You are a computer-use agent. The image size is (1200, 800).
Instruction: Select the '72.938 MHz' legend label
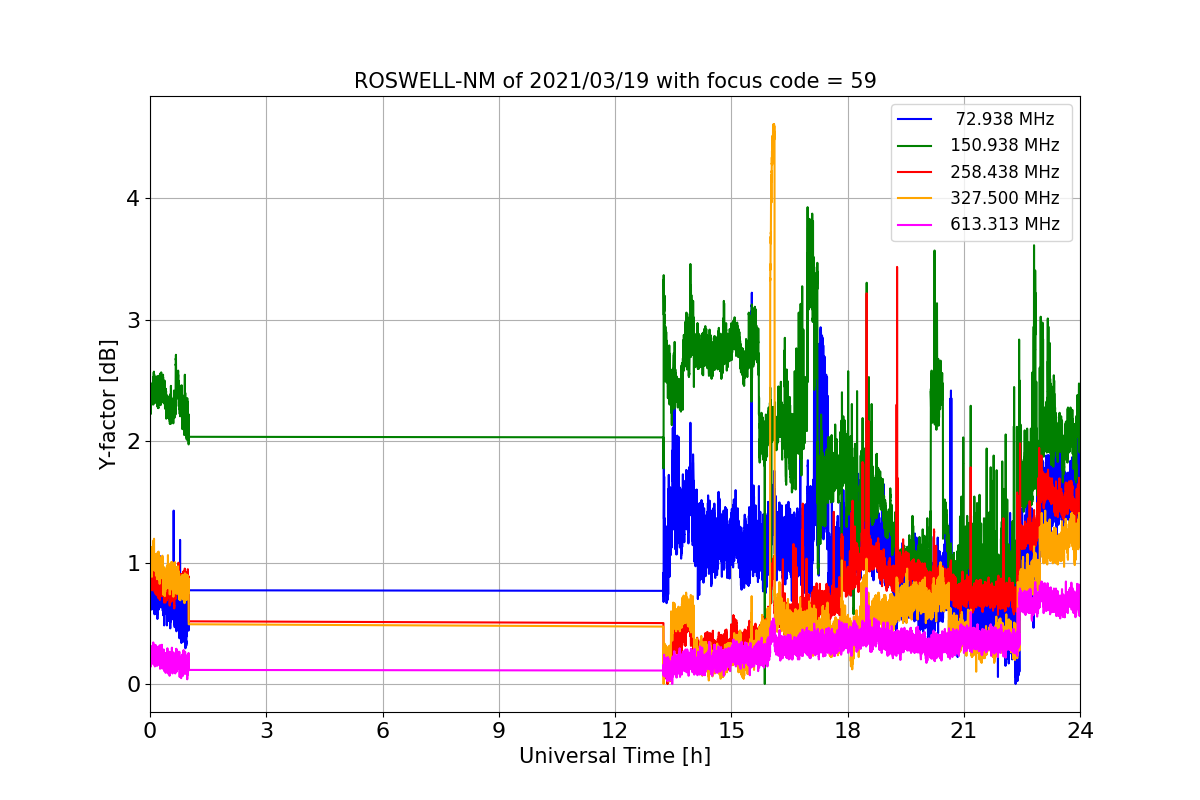[1005, 119]
